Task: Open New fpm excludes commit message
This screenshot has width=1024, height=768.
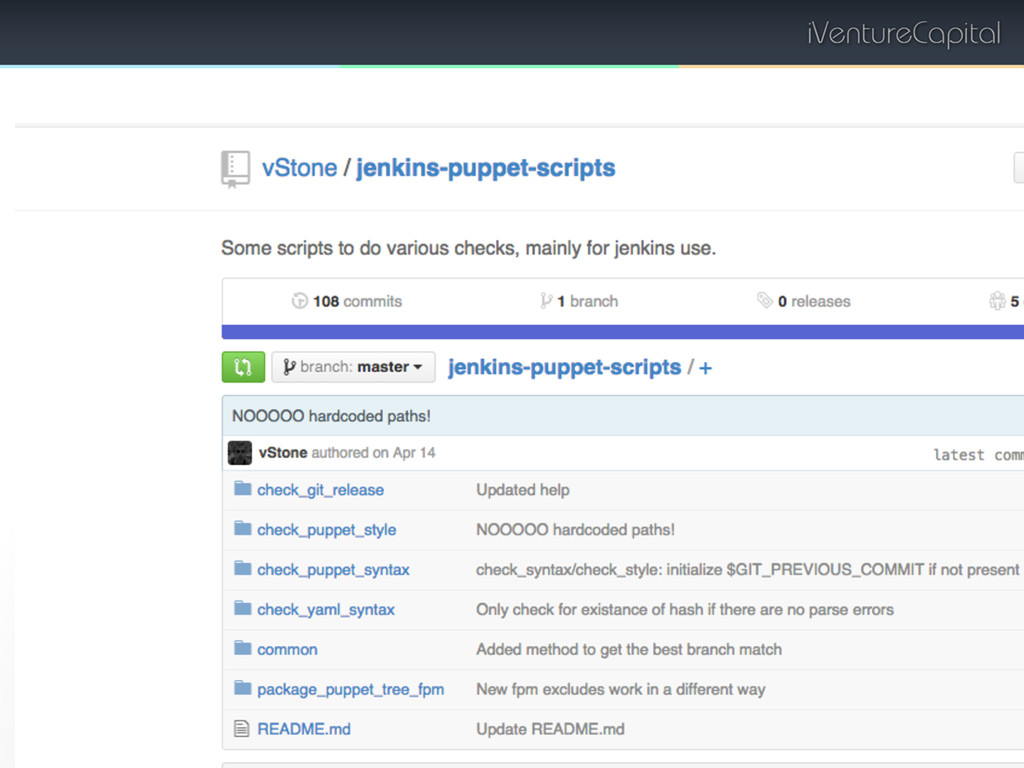Action: [620, 689]
